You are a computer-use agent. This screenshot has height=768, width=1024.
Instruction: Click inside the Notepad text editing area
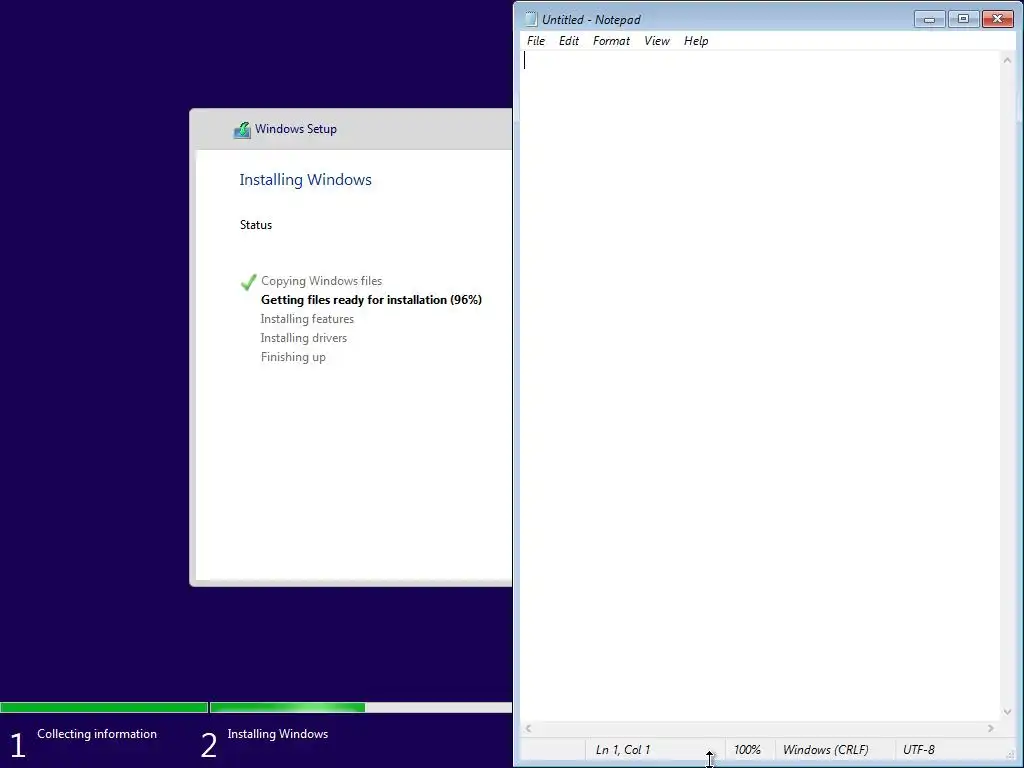click(x=760, y=385)
